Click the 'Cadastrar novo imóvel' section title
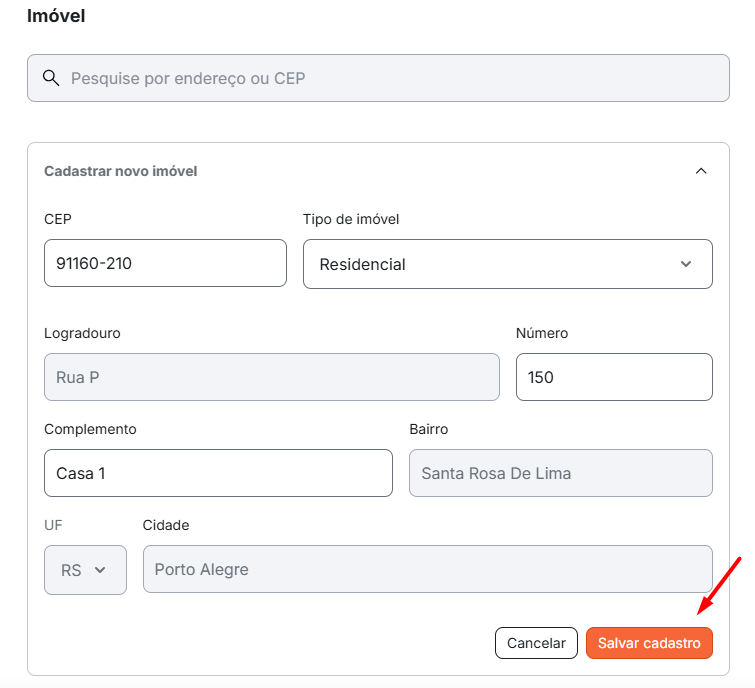 (x=120, y=171)
